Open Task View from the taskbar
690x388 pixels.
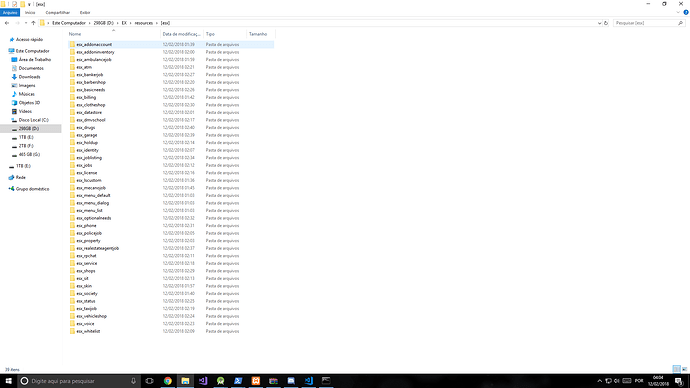(150, 381)
